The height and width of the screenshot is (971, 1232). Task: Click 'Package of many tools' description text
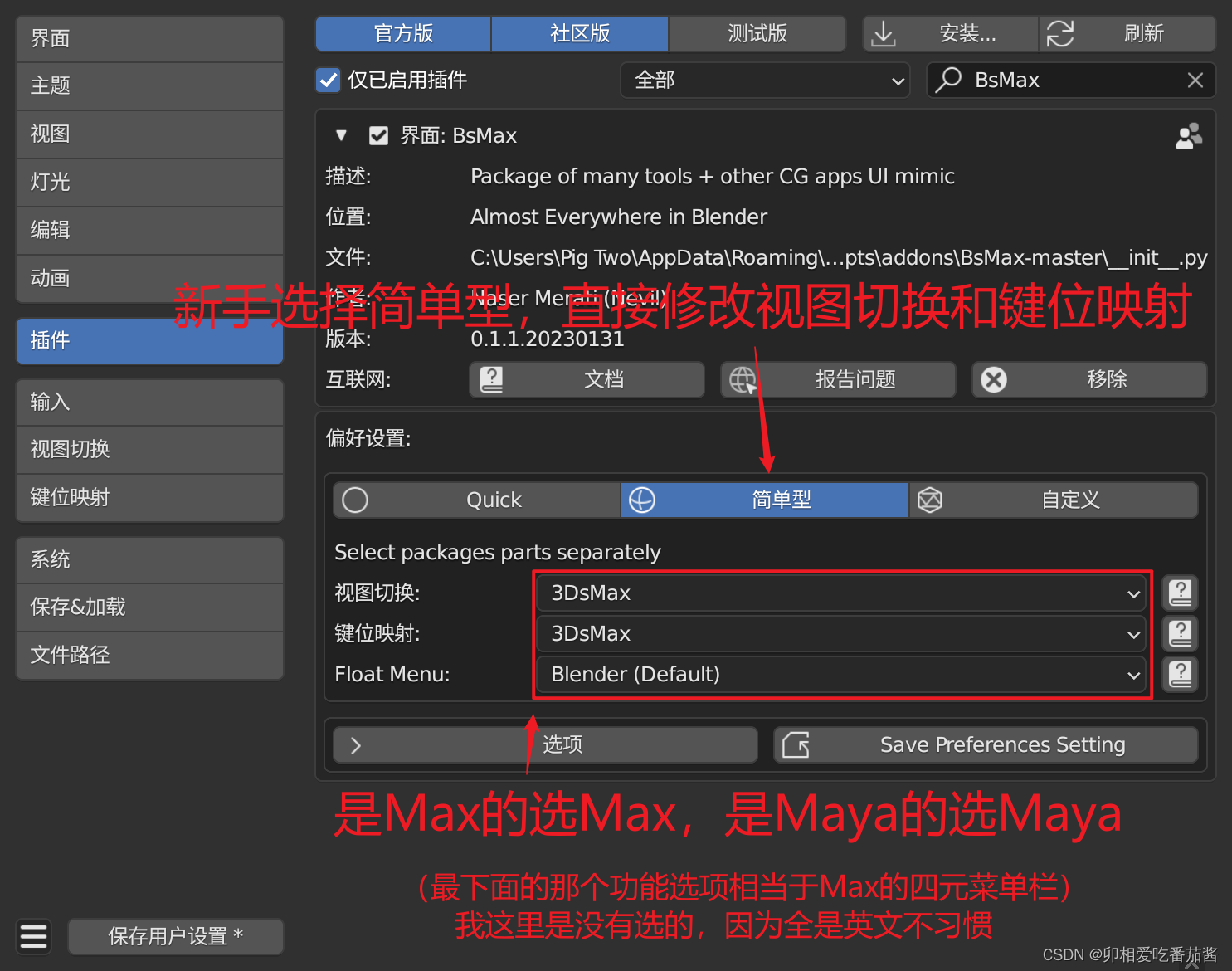click(x=713, y=177)
